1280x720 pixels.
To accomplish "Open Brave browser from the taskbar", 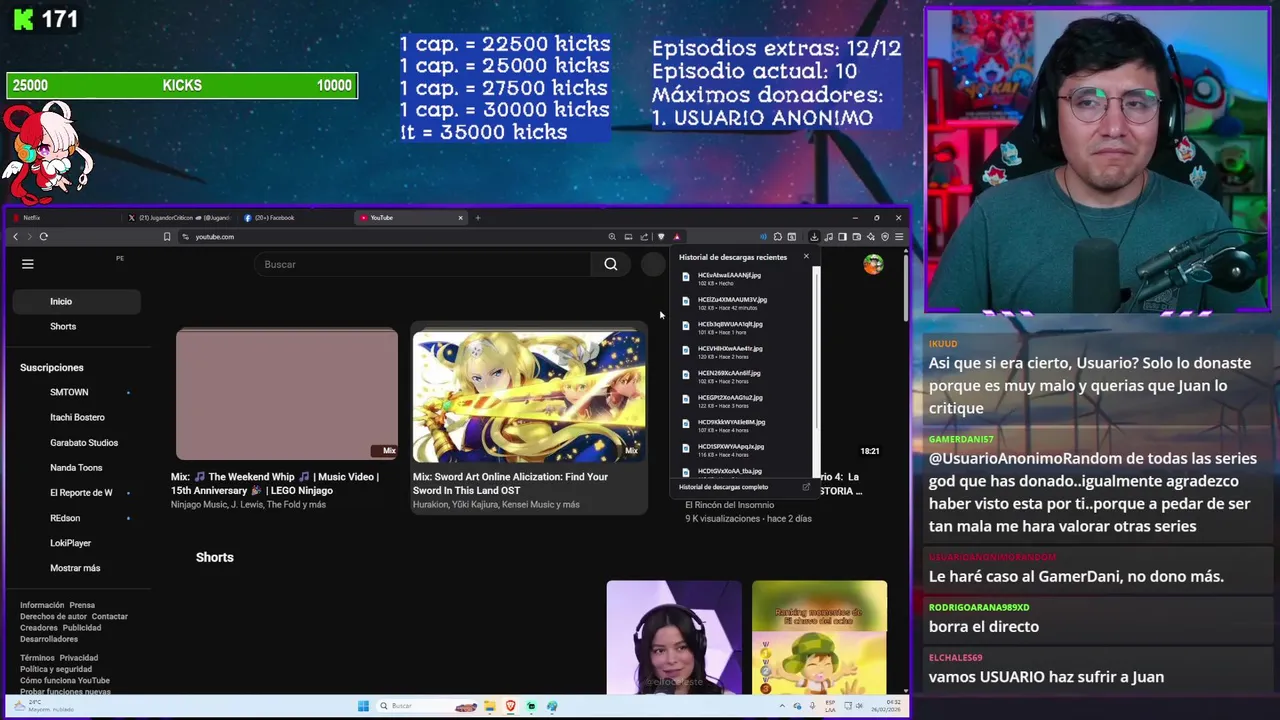I will pyautogui.click(x=511, y=706).
